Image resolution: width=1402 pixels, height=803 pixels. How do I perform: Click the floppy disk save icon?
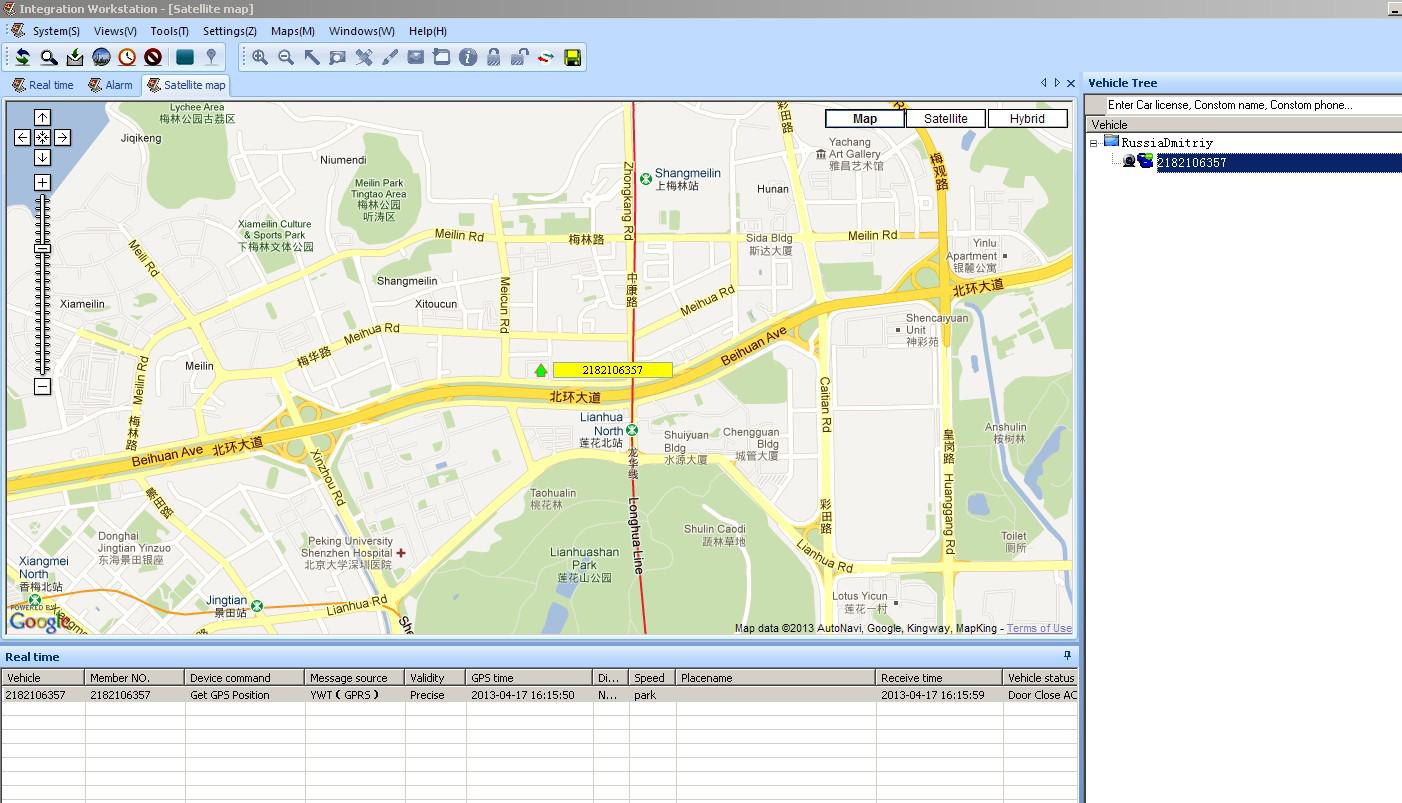pyautogui.click(x=573, y=57)
